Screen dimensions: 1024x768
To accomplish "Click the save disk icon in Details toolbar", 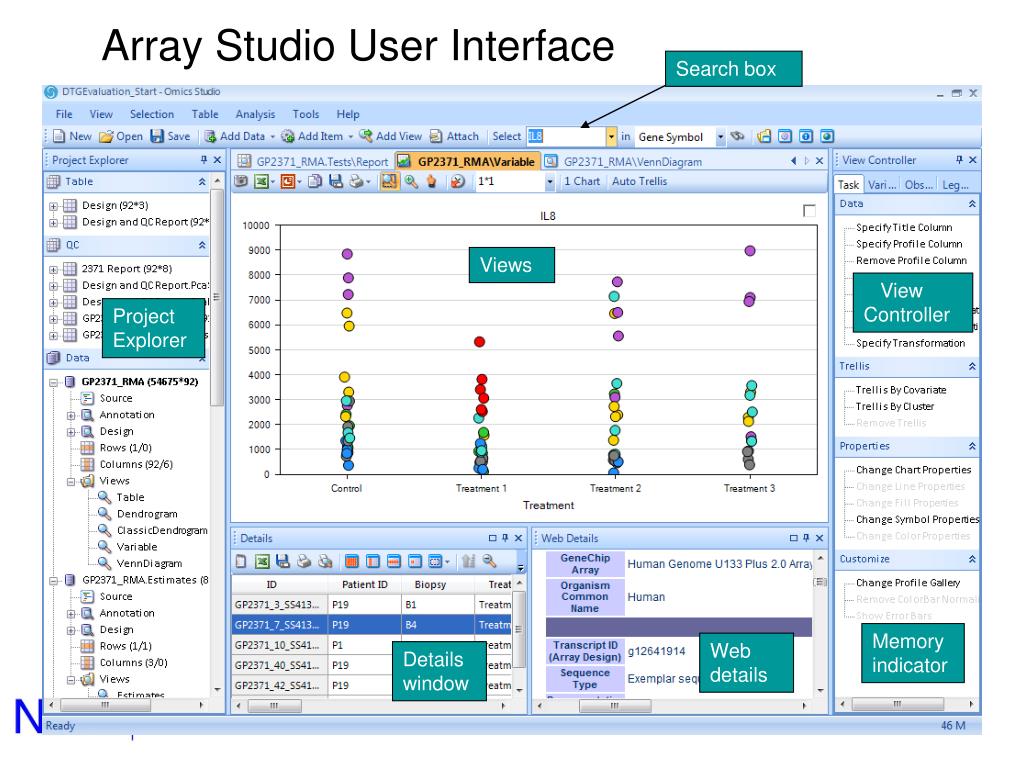I will point(283,561).
